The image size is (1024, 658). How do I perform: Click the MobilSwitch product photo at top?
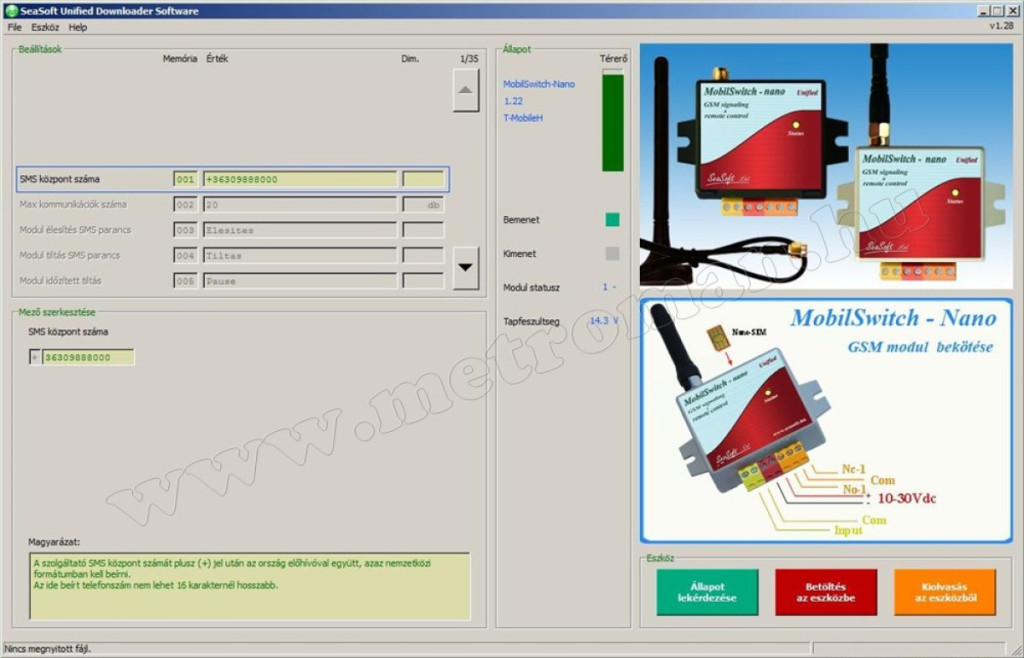click(x=825, y=166)
